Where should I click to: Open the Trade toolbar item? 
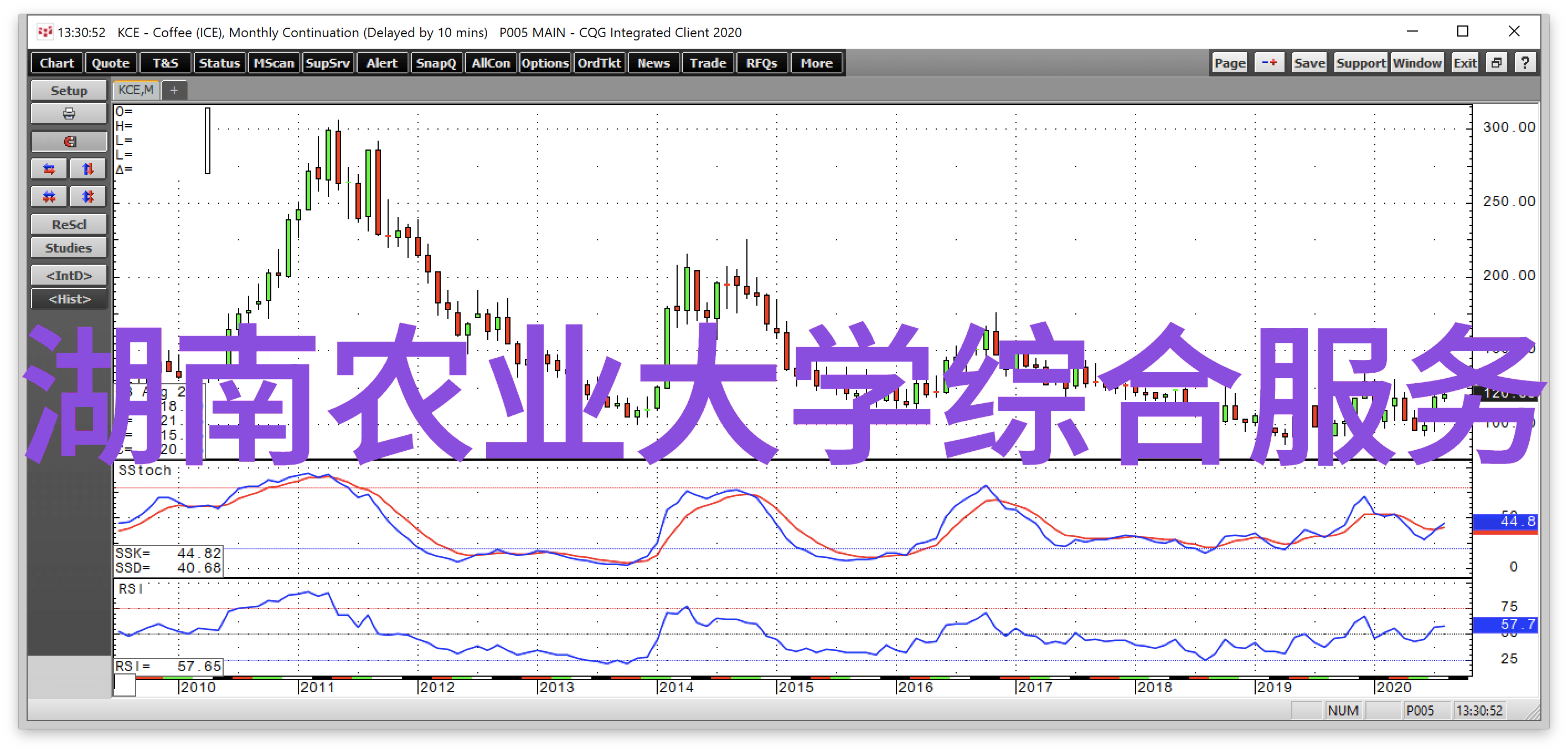pyautogui.click(x=708, y=63)
